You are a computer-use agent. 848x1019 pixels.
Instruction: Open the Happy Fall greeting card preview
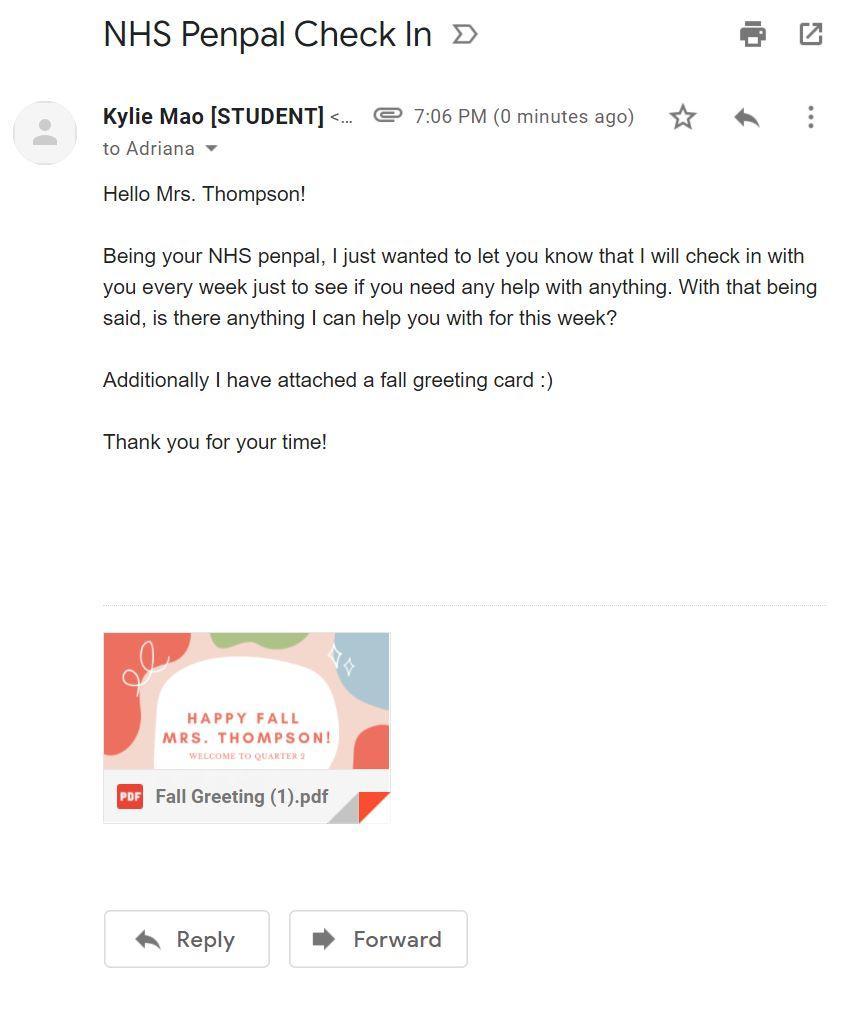click(246, 701)
